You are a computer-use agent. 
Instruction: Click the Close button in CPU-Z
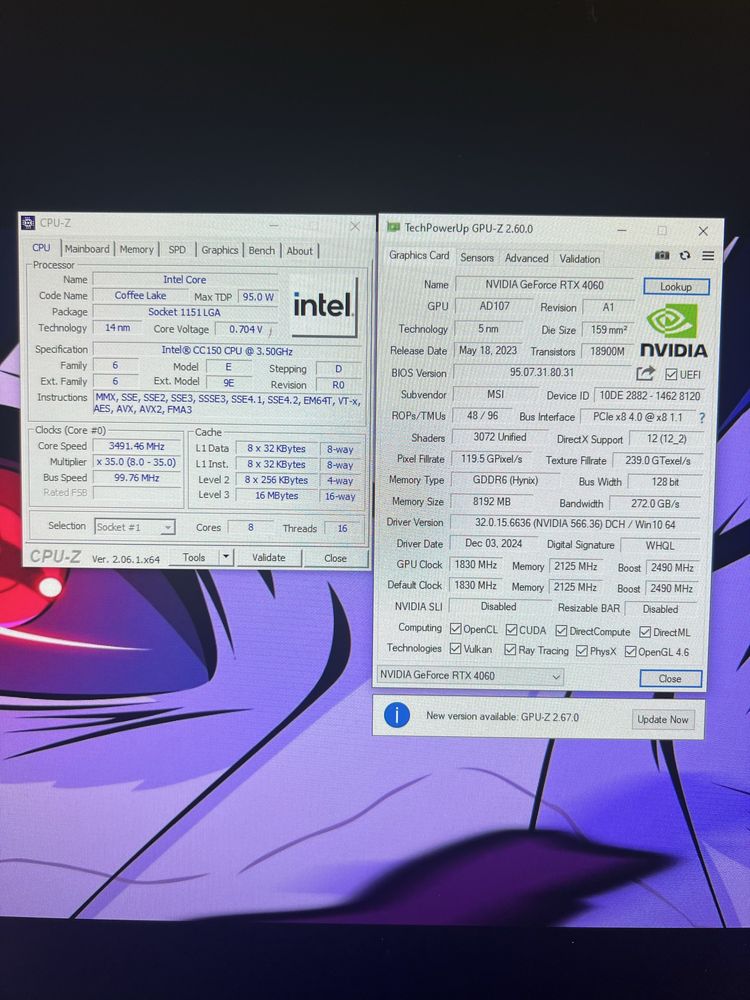335,558
